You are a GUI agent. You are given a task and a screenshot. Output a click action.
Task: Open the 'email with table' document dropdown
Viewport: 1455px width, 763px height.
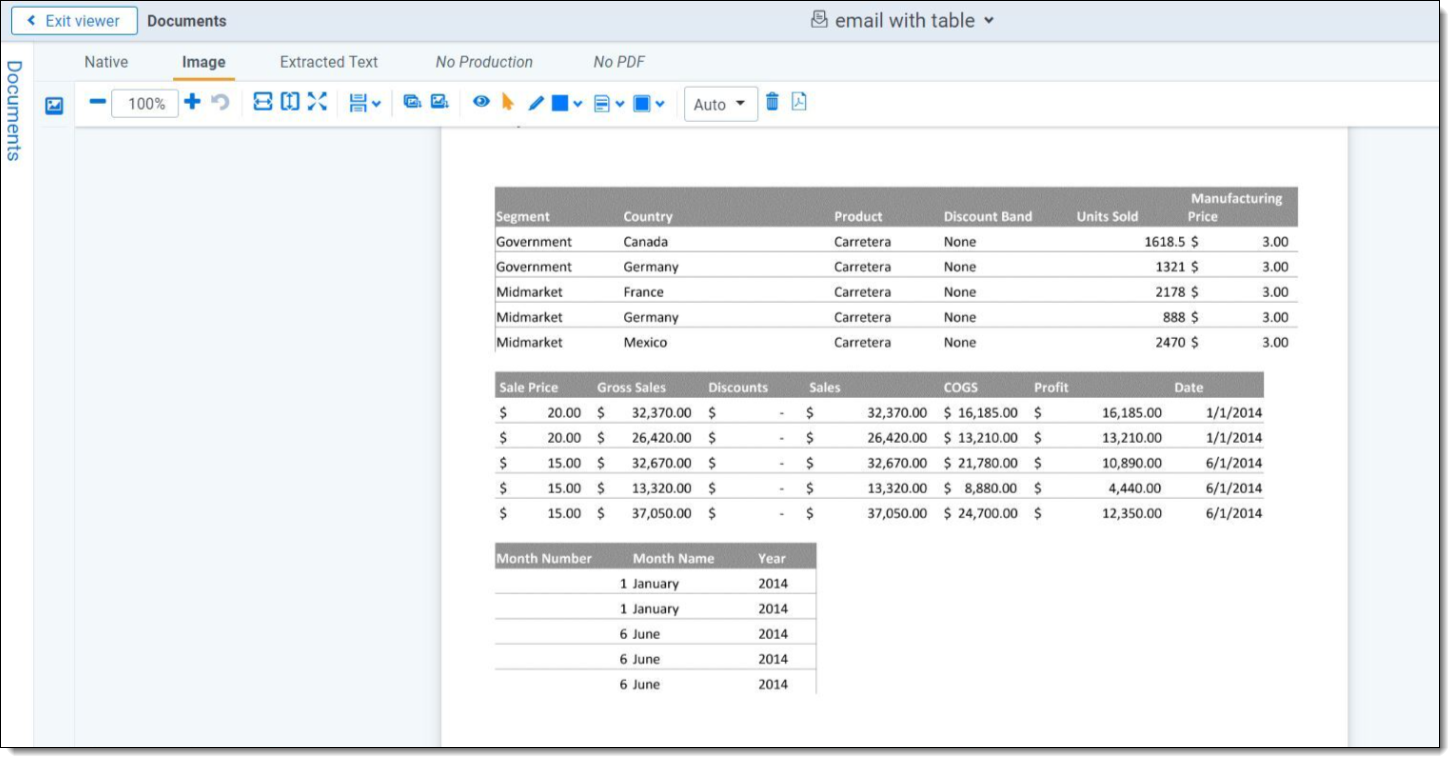point(904,20)
